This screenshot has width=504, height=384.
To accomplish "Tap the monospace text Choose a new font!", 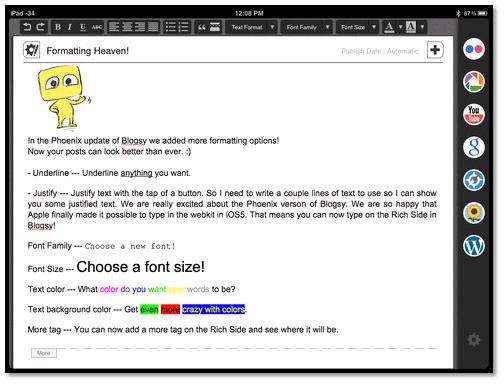I will coord(130,246).
